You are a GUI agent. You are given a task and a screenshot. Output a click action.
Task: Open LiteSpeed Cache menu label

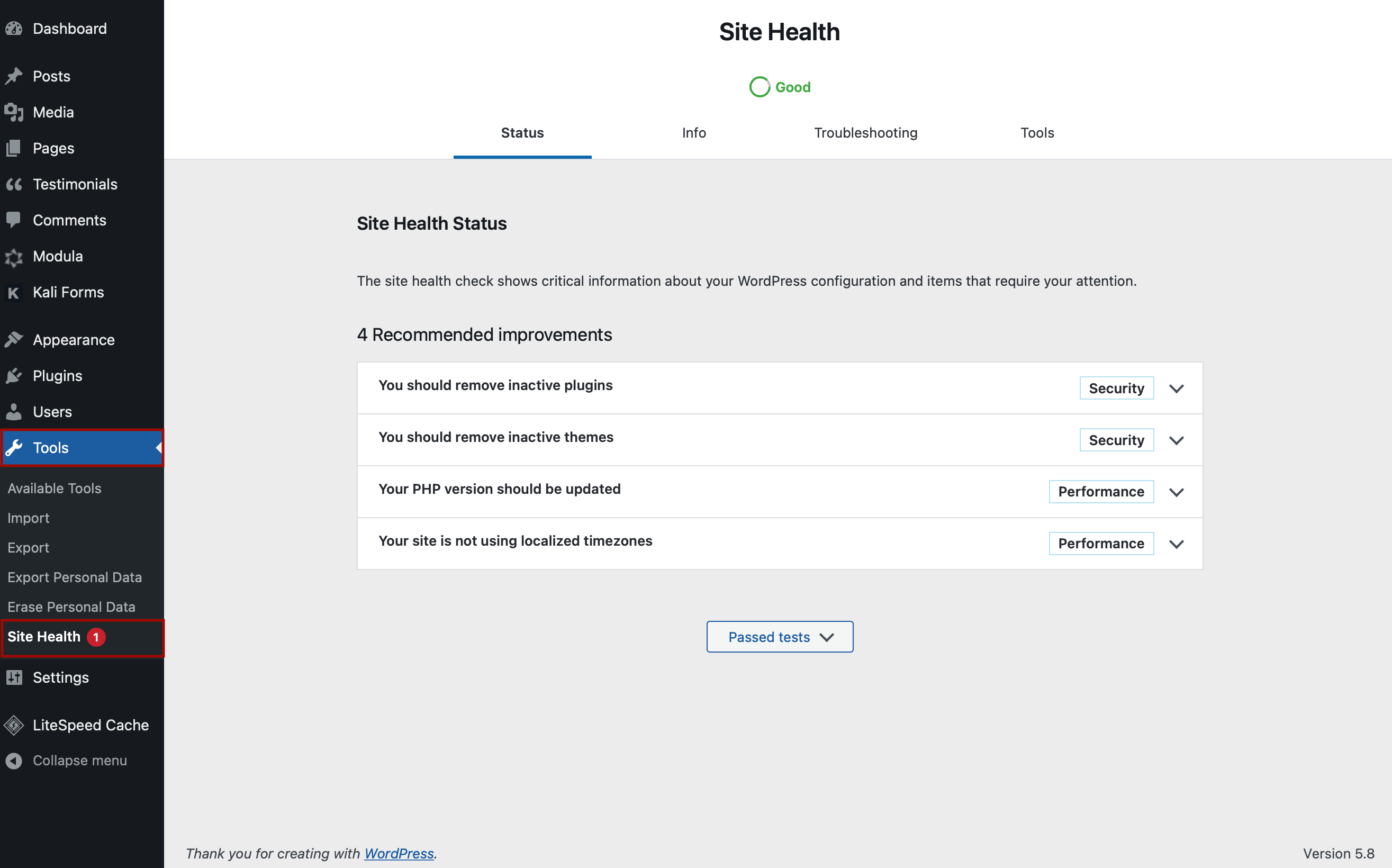click(91, 725)
